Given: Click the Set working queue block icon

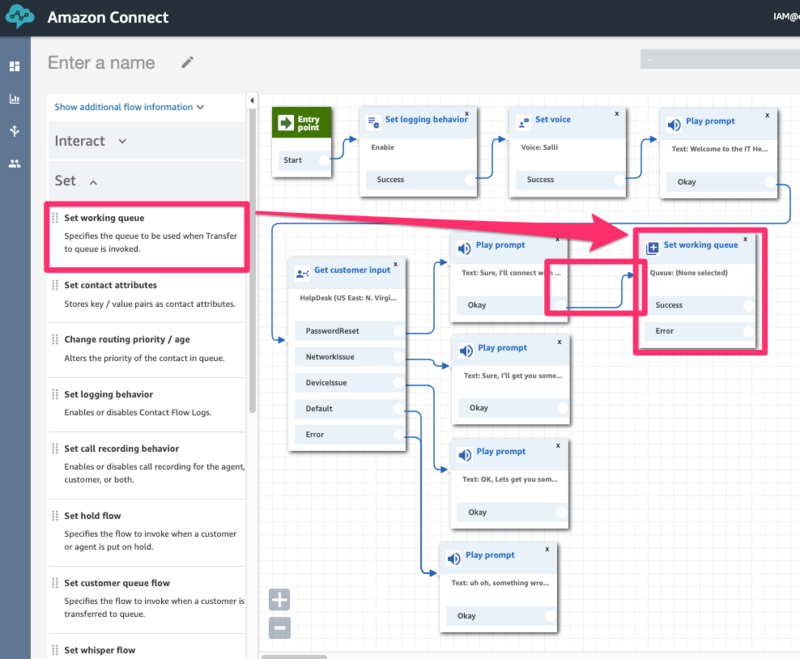Looking at the screenshot, I should (x=652, y=248).
